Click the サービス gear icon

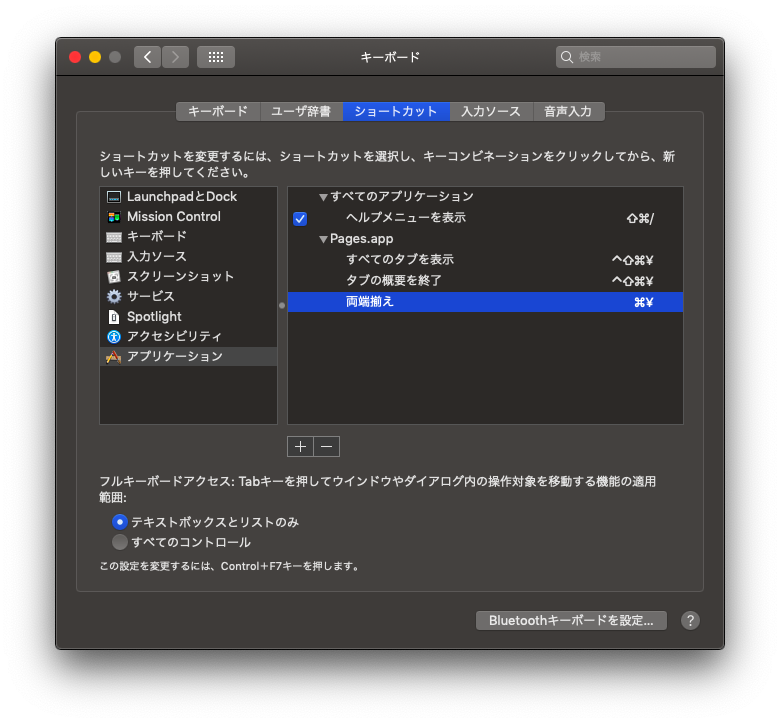[113, 297]
